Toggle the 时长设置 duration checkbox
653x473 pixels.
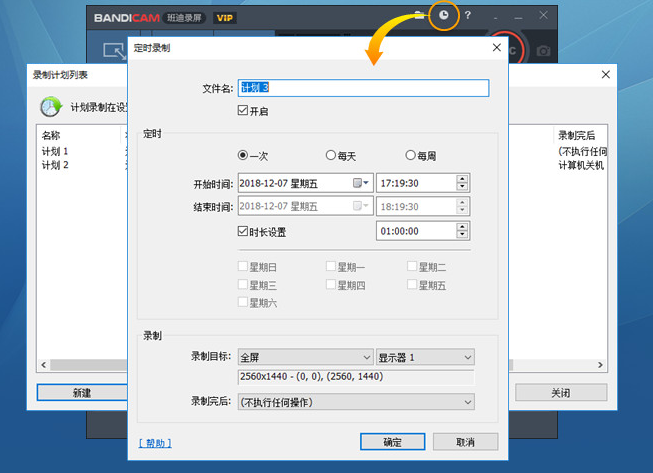tap(243, 231)
